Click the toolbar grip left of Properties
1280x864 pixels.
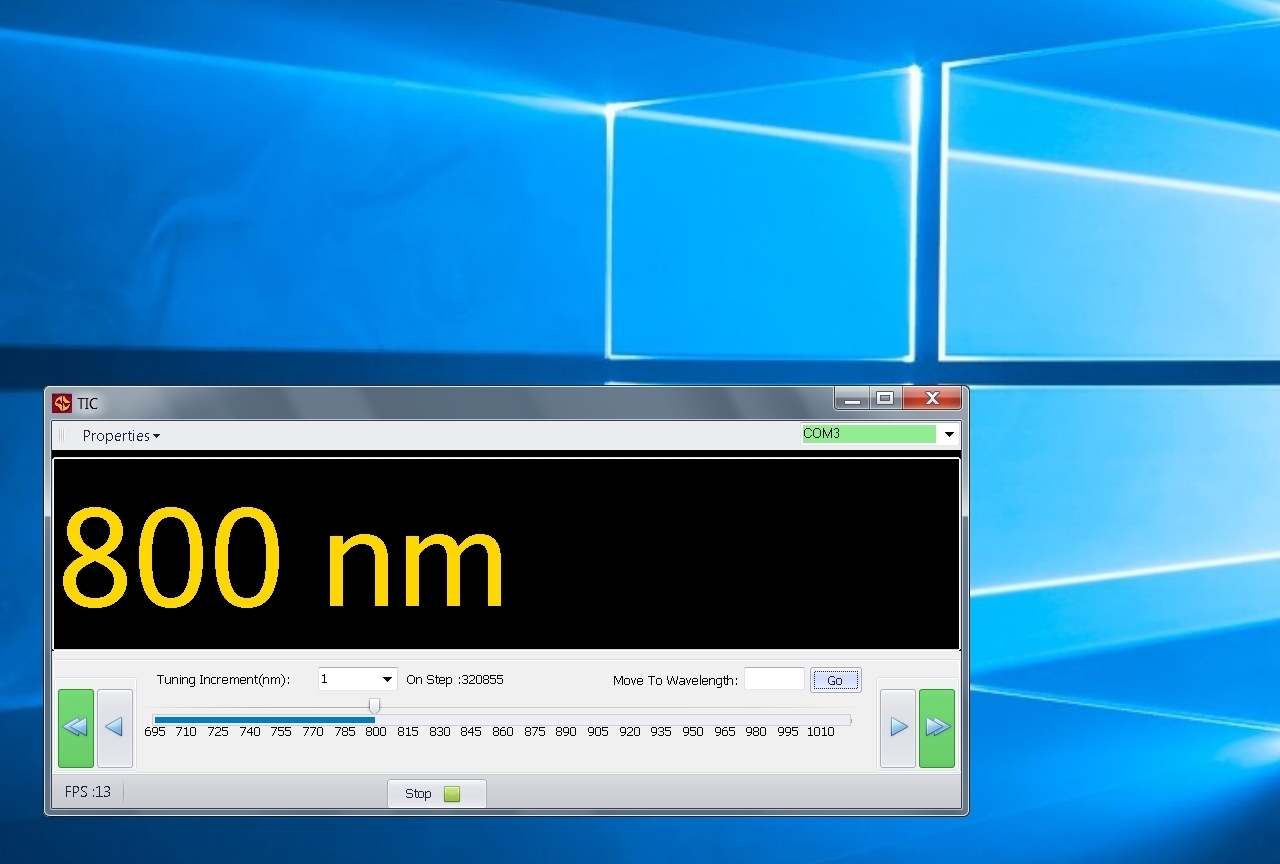click(61, 436)
